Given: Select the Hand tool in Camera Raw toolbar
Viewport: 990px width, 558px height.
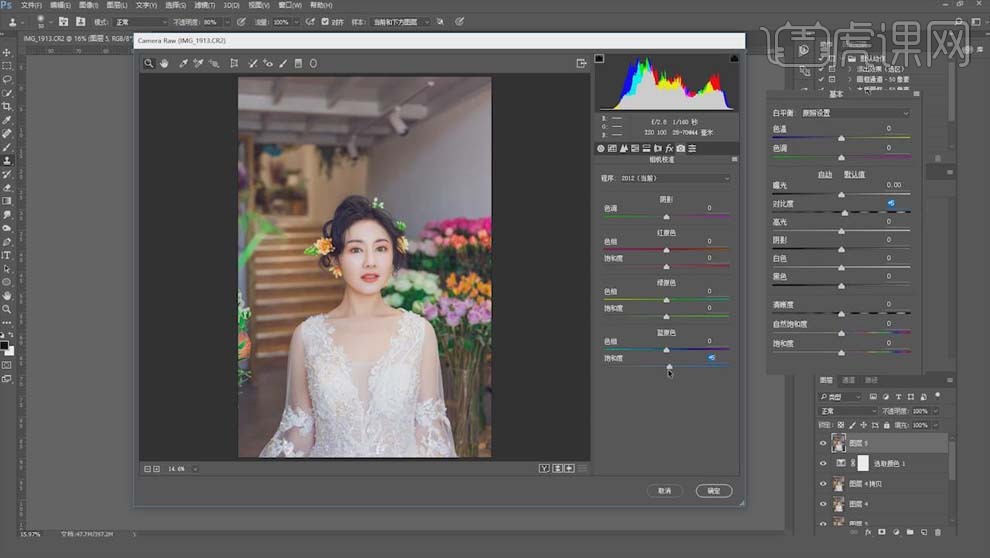Looking at the screenshot, I should click(x=164, y=63).
